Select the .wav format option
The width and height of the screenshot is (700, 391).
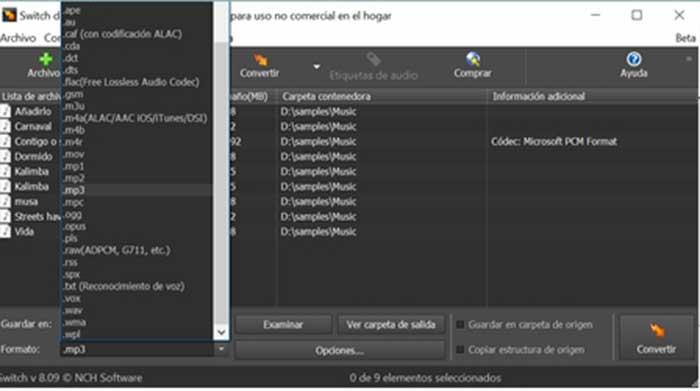pos(137,310)
